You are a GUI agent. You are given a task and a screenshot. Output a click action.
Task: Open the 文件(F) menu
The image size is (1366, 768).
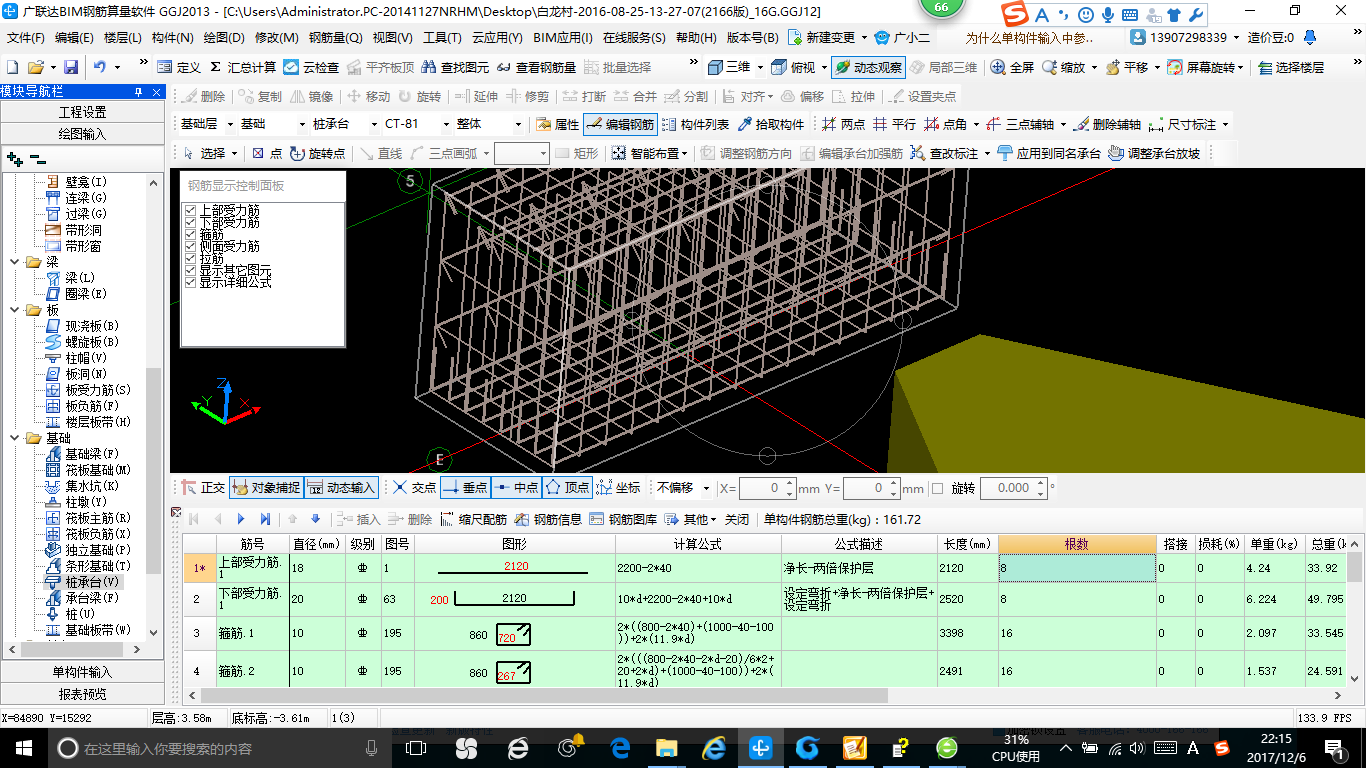26,38
